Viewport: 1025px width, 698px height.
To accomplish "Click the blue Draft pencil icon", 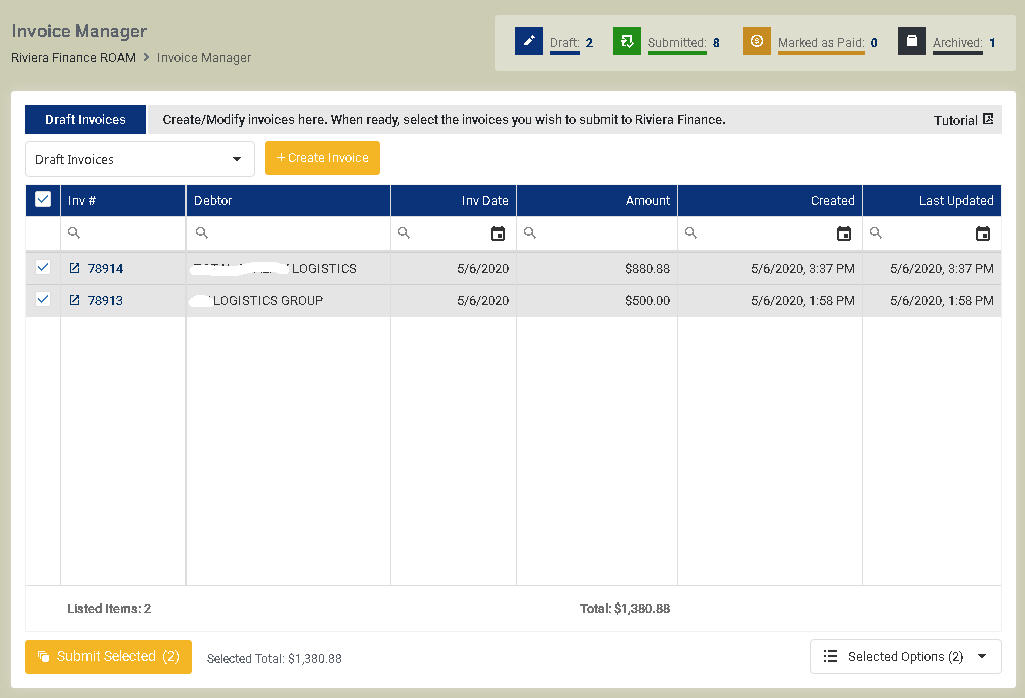I will pos(529,41).
